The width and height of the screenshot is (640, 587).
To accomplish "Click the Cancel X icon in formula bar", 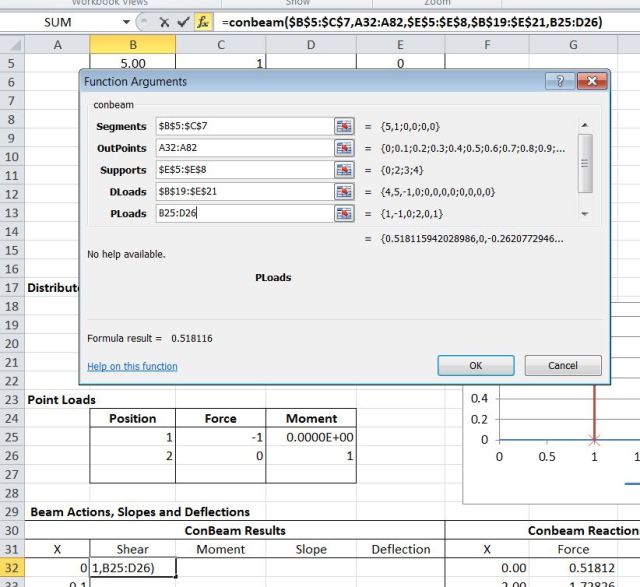I will pos(165,21).
